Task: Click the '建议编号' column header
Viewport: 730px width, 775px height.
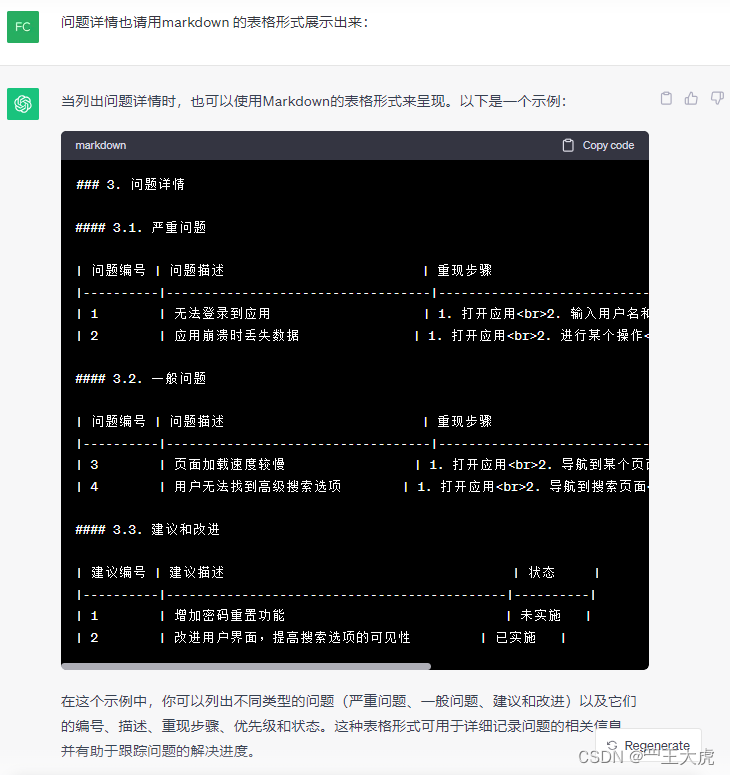Action: (119, 572)
